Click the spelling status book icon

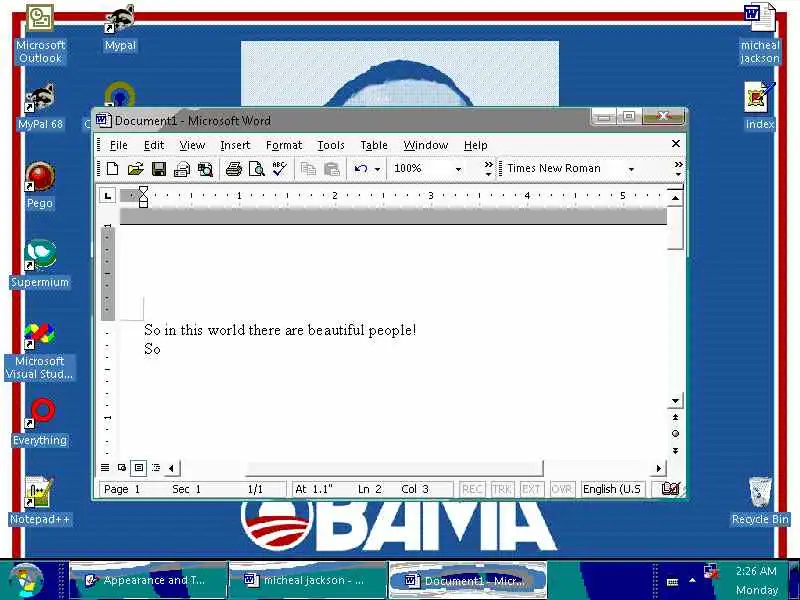(670, 489)
